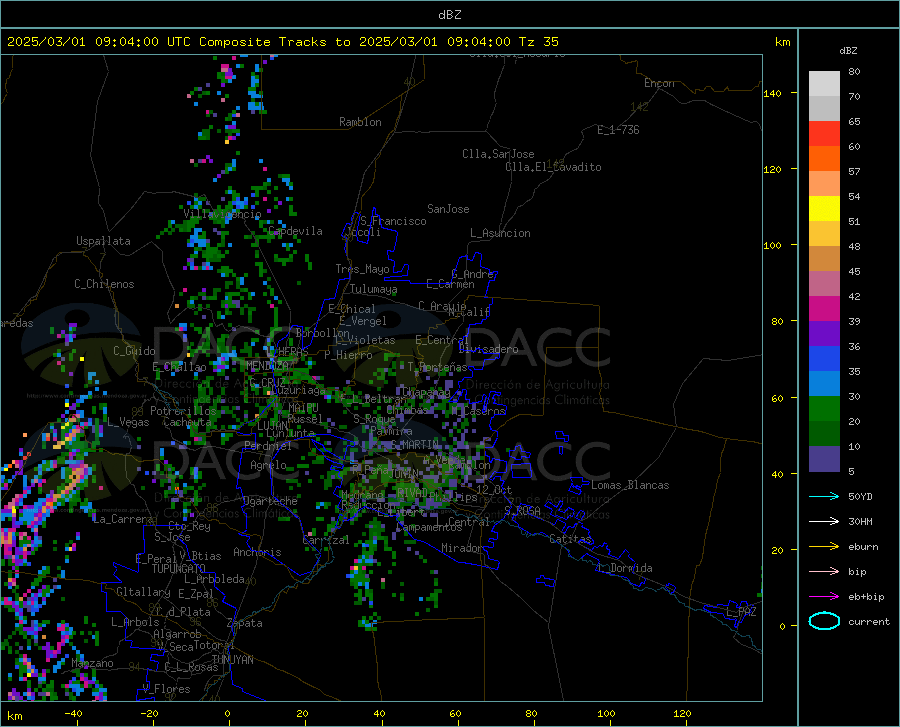The width and height of the screenshot is (900, 727).
Task: Pick the royal blue swatch between 36 and 35
Action: click(824, 359)
